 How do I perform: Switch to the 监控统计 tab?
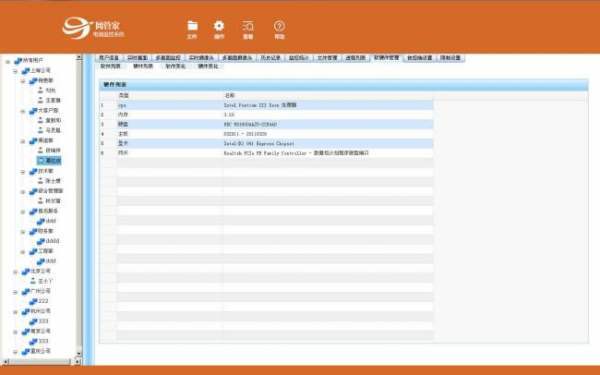299,58
